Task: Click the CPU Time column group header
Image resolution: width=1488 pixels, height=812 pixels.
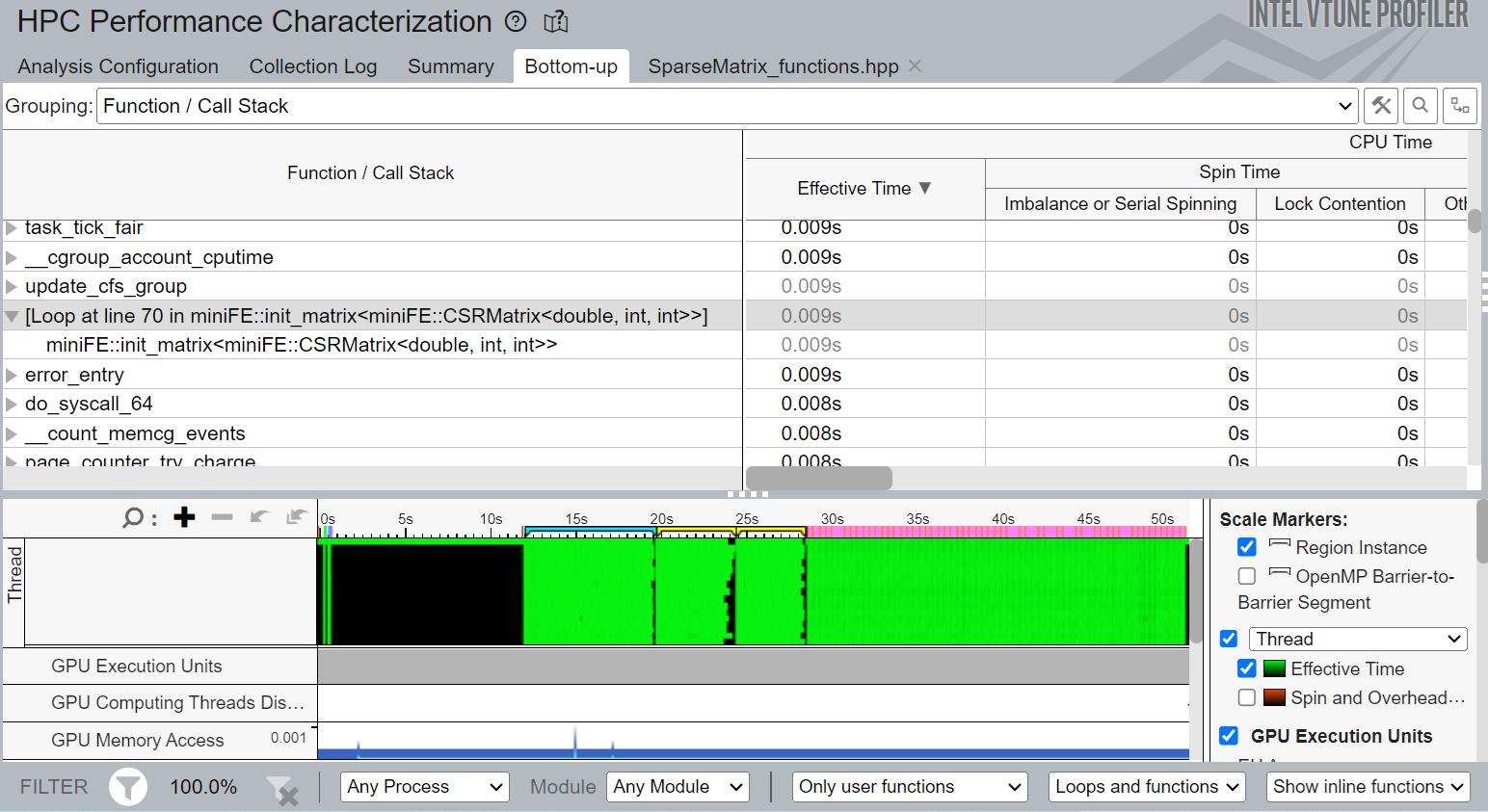Action: click(x=1391, y=143)
